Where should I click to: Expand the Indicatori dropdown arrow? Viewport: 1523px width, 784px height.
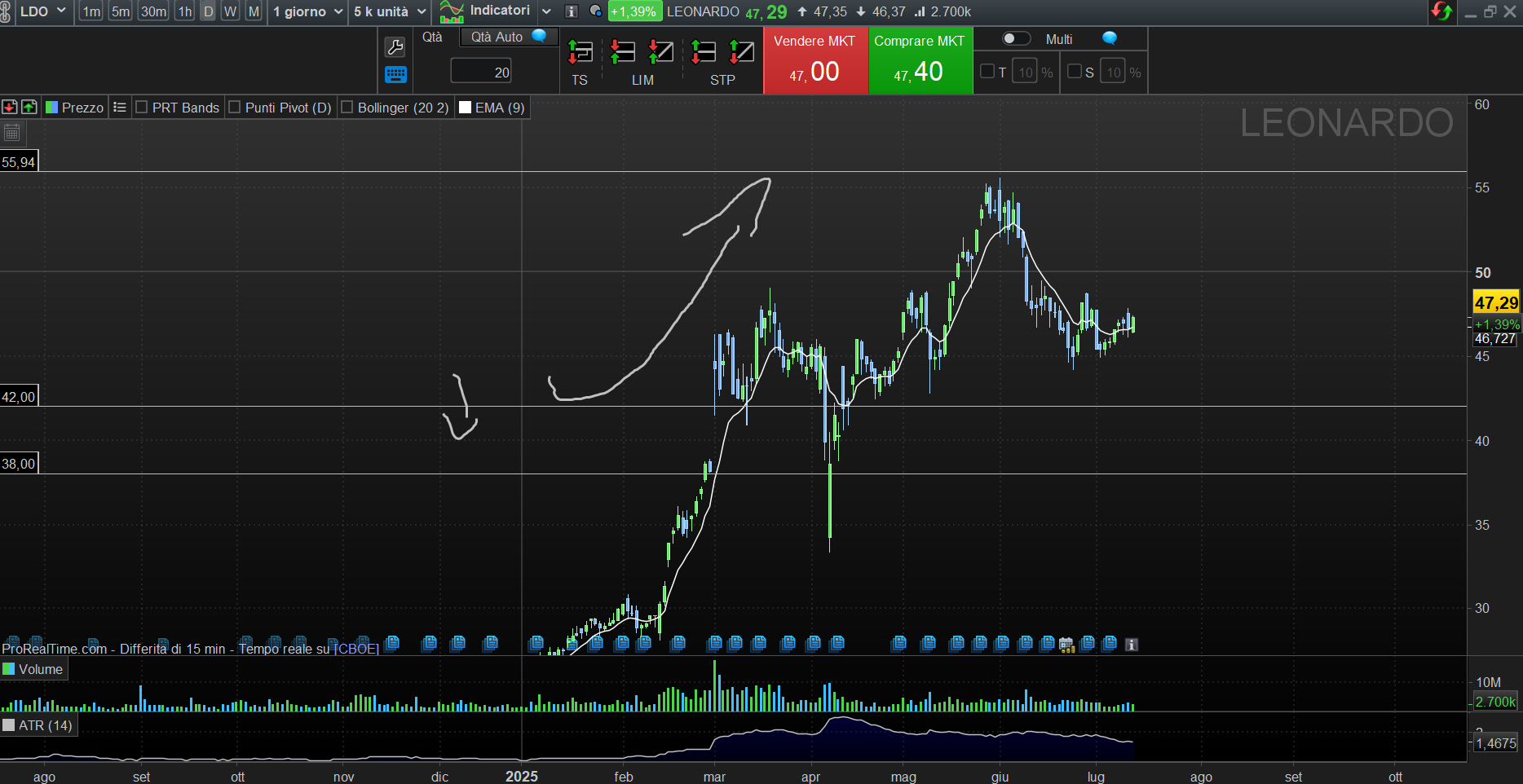tap(547, 11)
